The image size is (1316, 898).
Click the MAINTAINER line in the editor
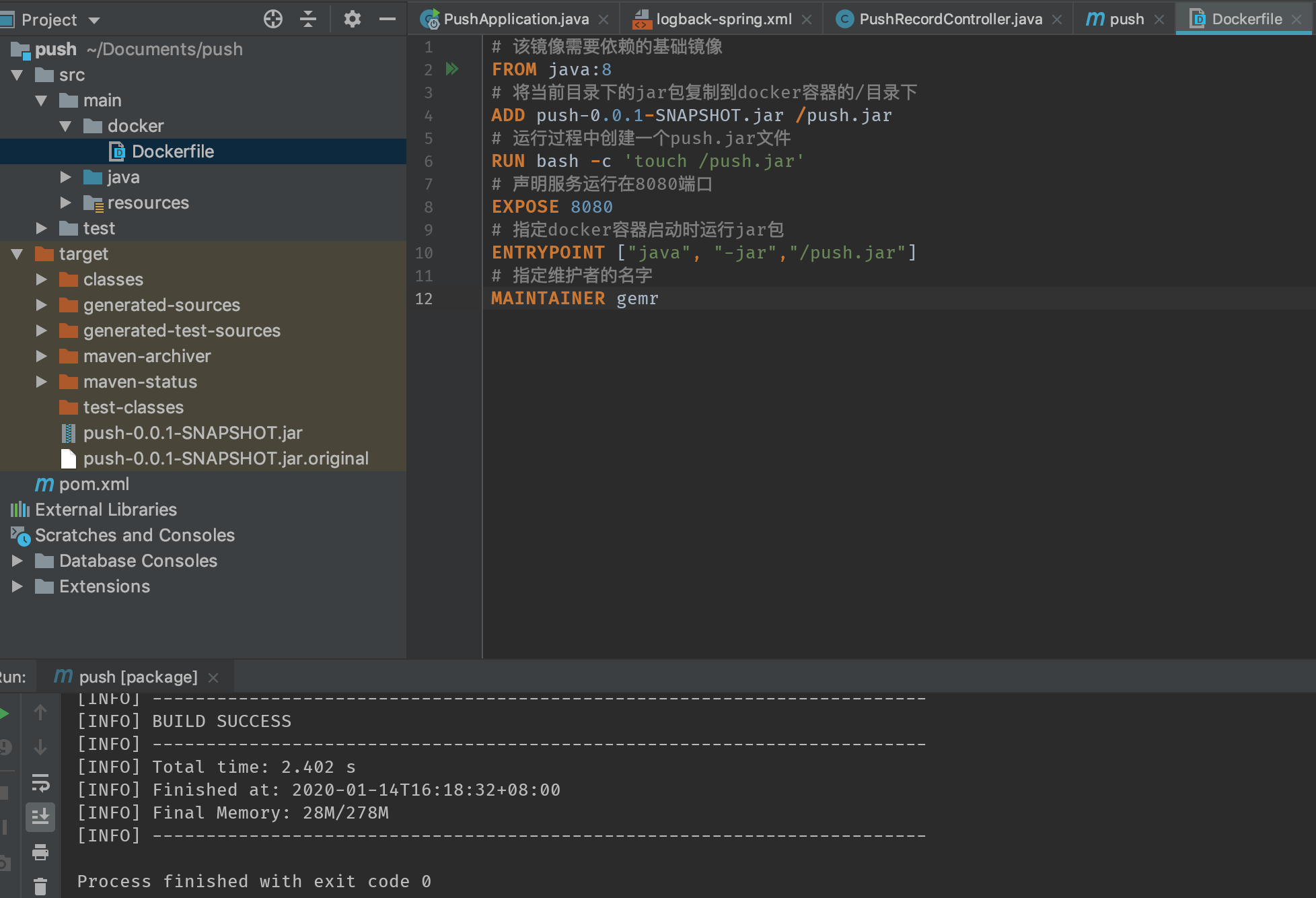coord(575,298)
